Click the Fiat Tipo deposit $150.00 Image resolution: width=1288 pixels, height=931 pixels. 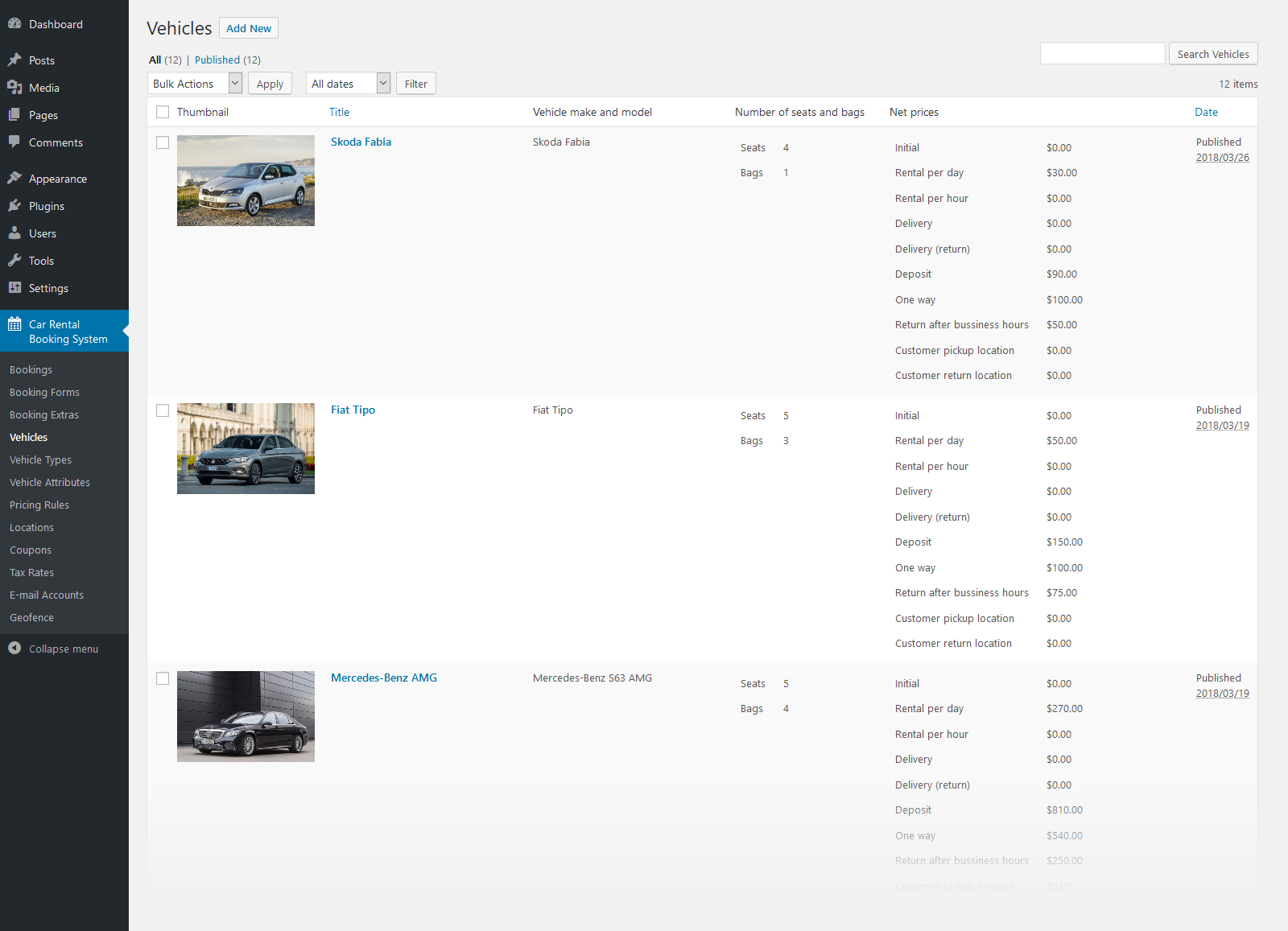1064,542
